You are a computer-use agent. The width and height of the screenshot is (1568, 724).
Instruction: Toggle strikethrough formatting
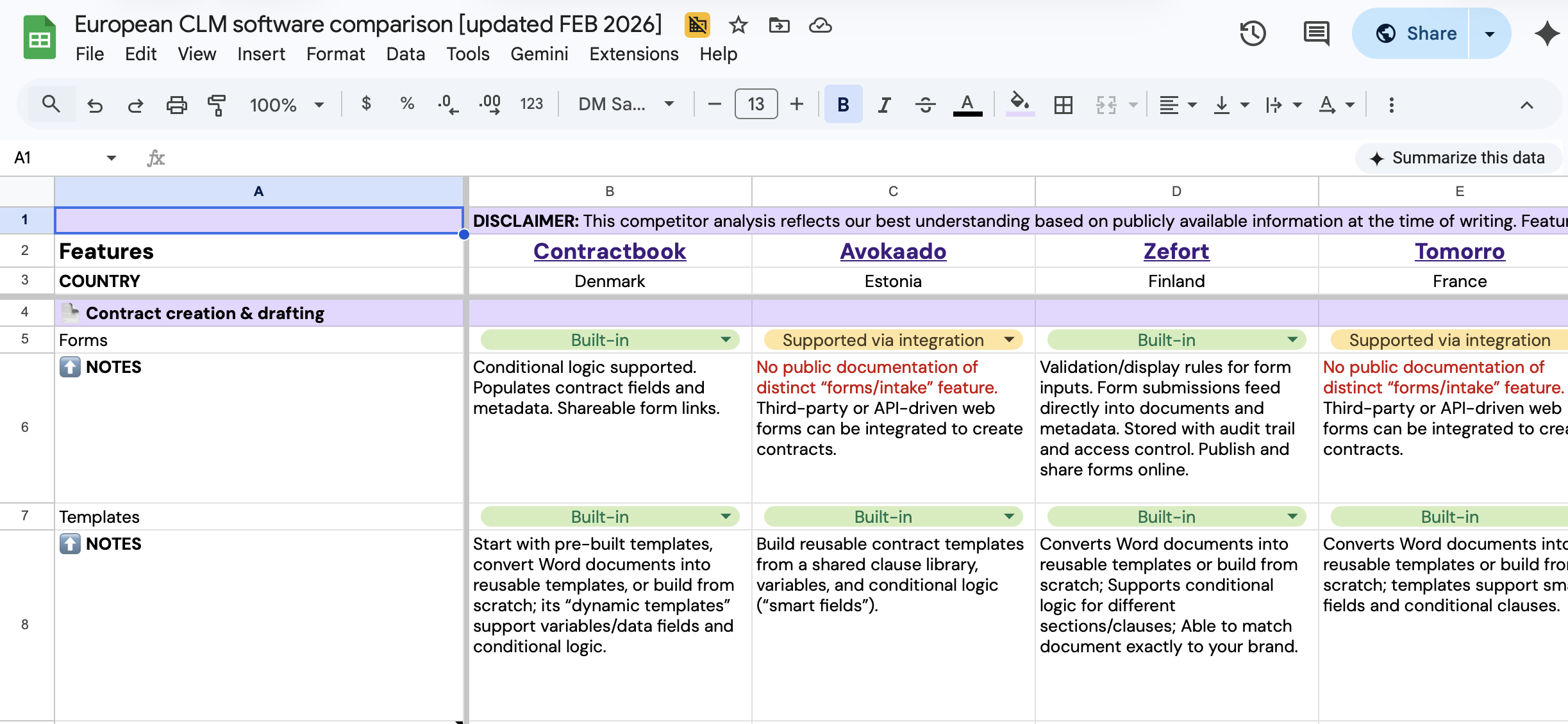coord(925,104)
